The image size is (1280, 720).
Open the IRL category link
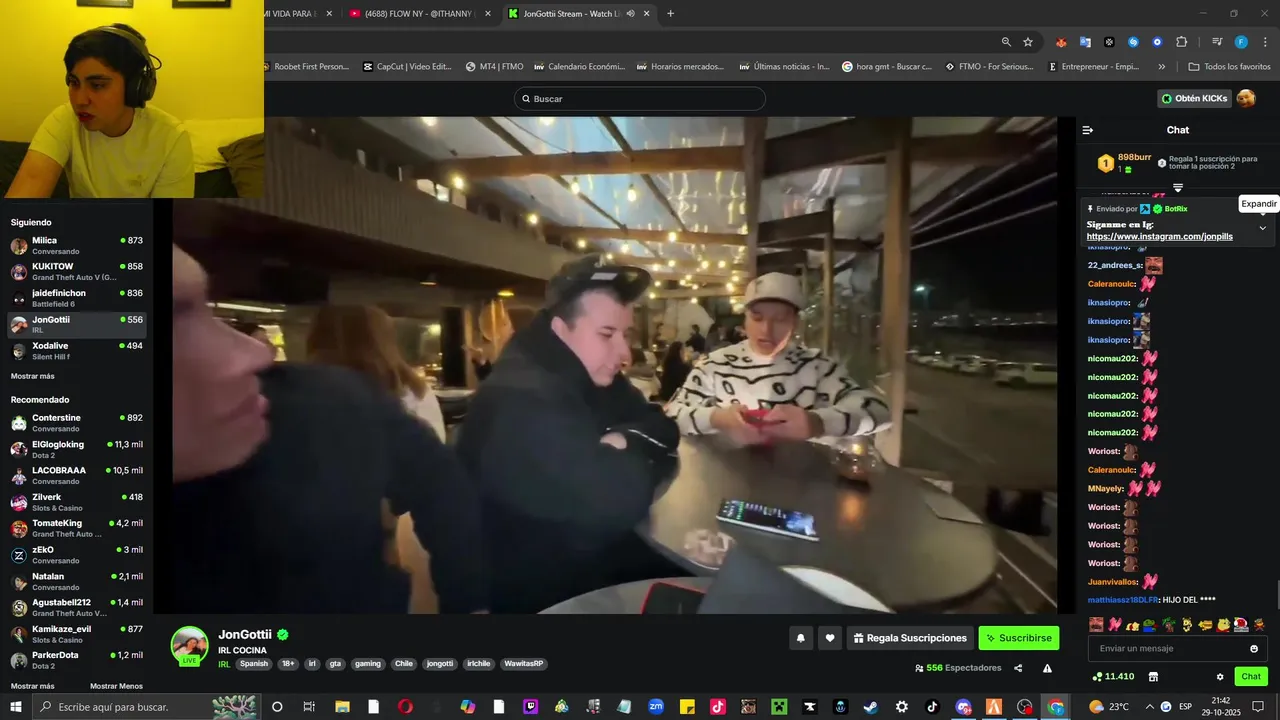[x=225, y=664]
